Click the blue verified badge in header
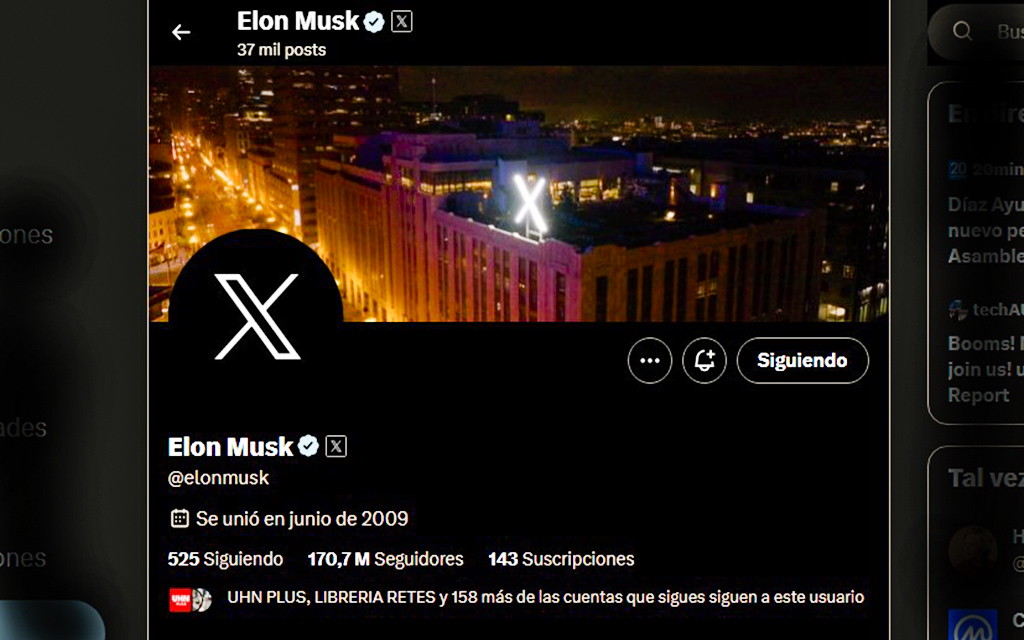1024x640 pixels. pos(374,22)
